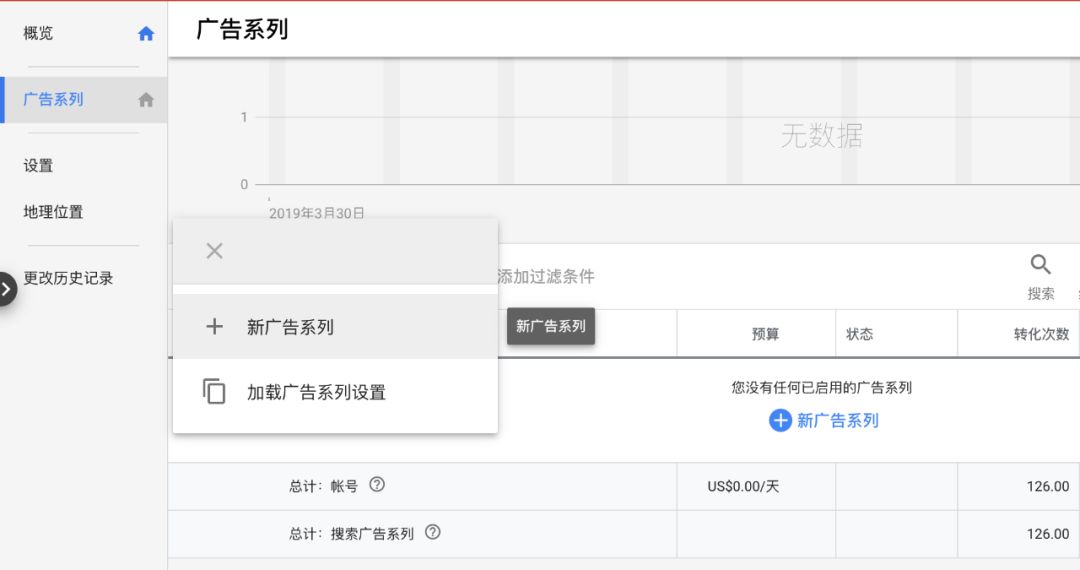Click the 2019年3月30日 date label on the chart
This screenshot has height=570, width=1080.
pyautogui.click(x=317, y=213)
